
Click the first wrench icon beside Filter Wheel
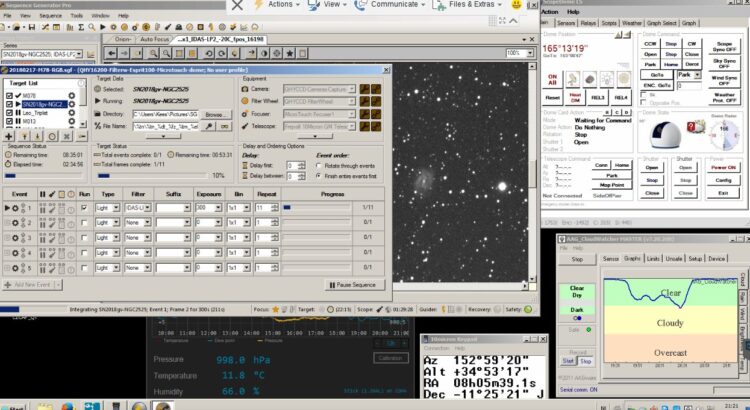(364, 101)
